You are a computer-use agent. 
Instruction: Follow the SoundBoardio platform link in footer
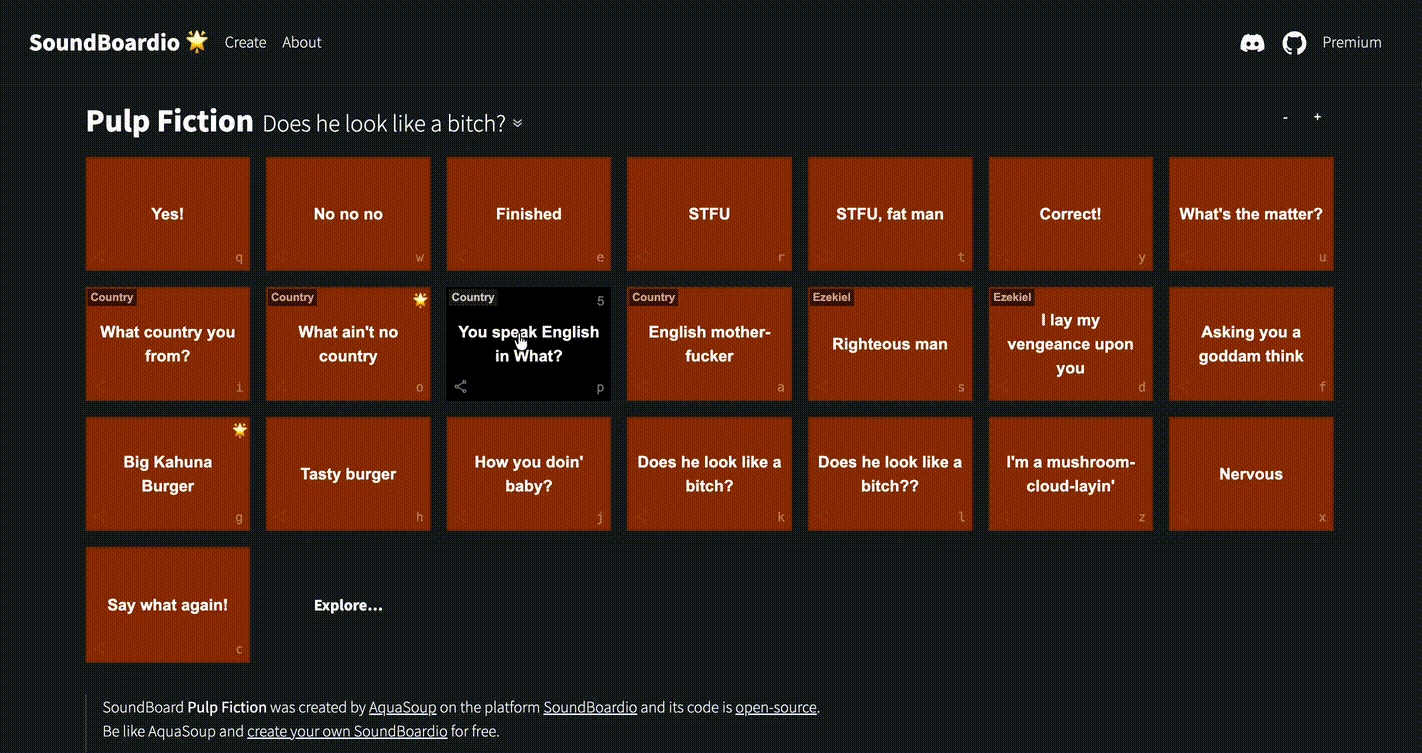(590, 707)
